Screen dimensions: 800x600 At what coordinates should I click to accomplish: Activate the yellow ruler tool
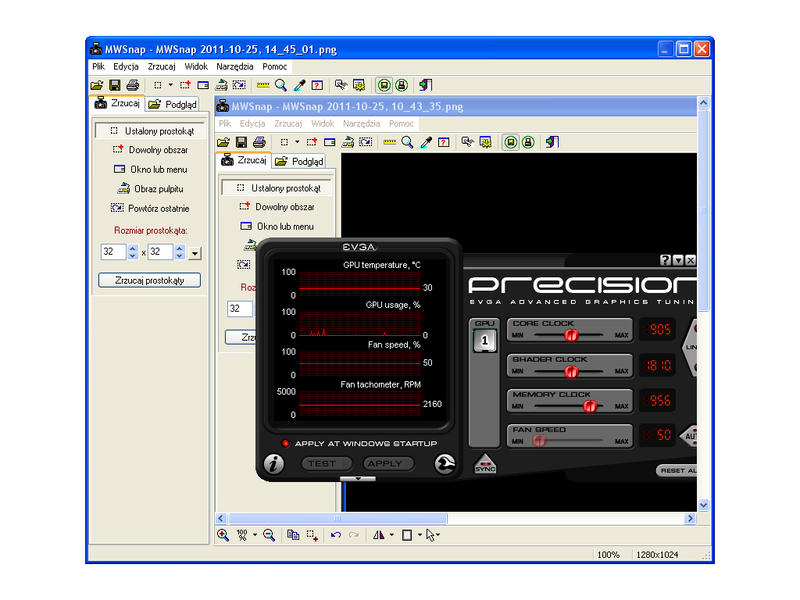263,85
